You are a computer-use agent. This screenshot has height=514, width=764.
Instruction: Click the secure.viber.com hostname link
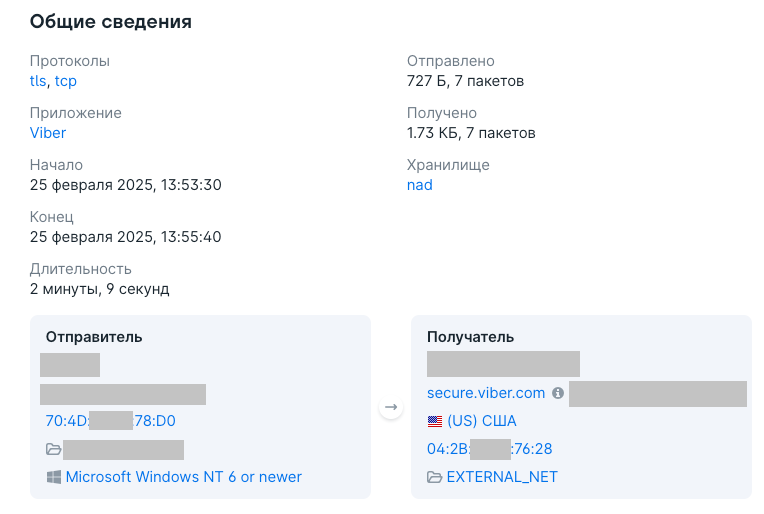[x=486, y=393]
